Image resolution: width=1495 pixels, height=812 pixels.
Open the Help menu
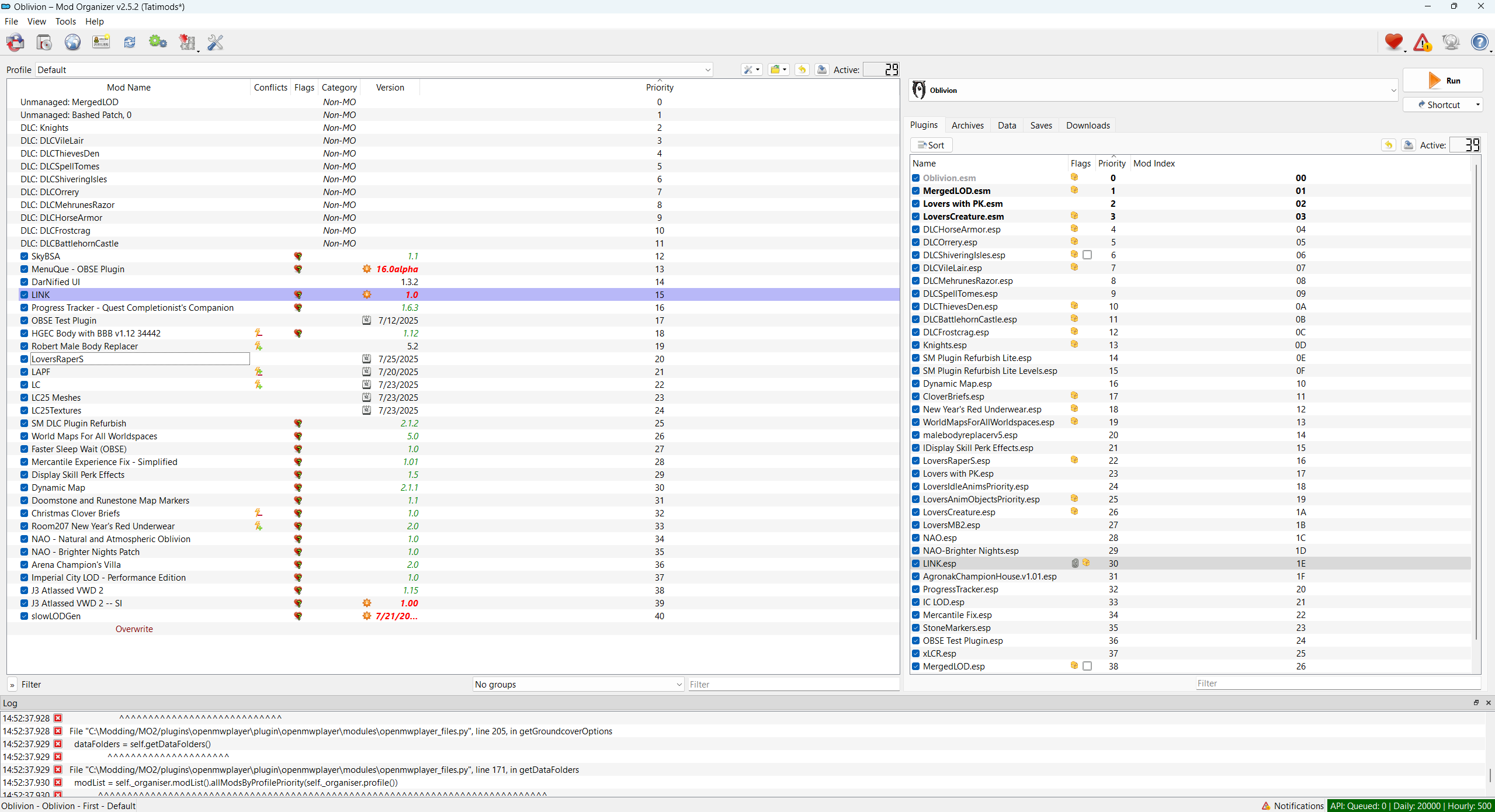(x=94, y=21)
